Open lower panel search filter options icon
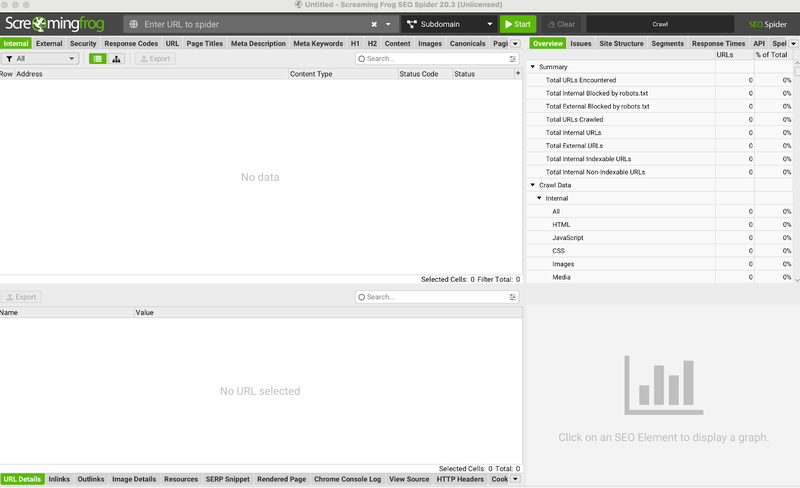 pos(513,297)
